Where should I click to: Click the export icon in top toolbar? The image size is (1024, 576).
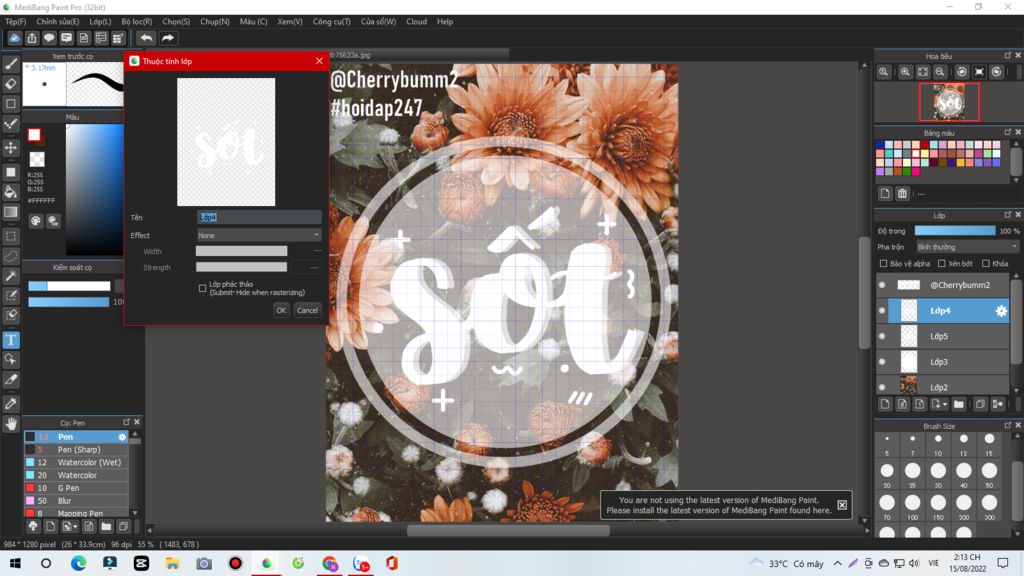point(31,38)
